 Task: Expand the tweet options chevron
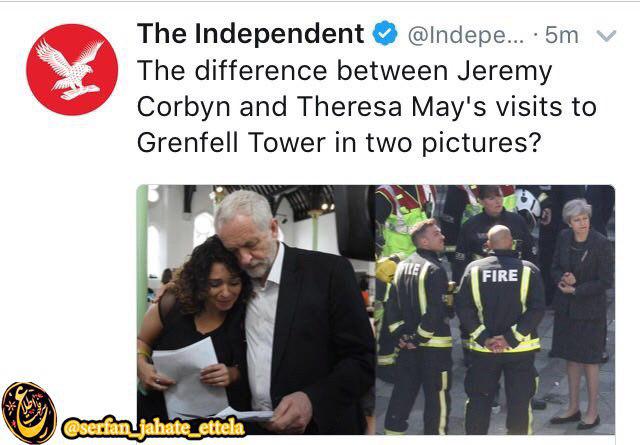click(x=606, y=36)
